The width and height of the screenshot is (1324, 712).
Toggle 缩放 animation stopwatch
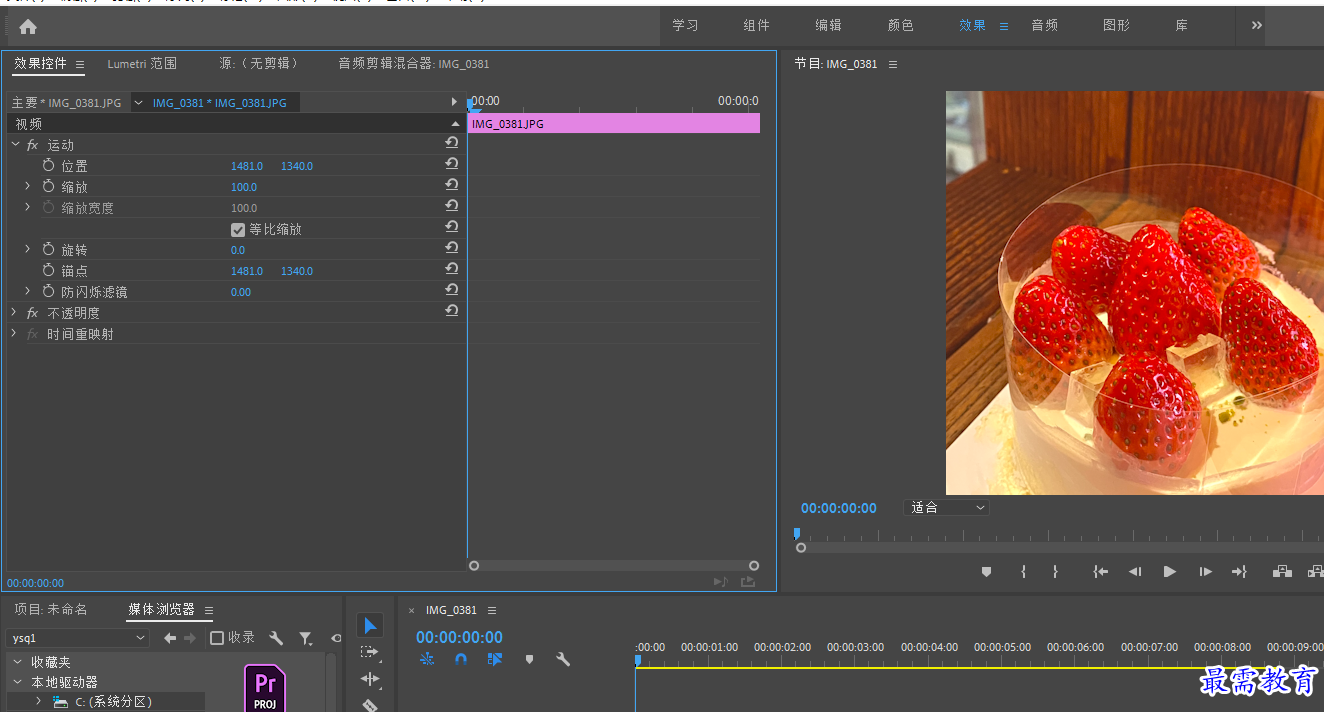48,186
